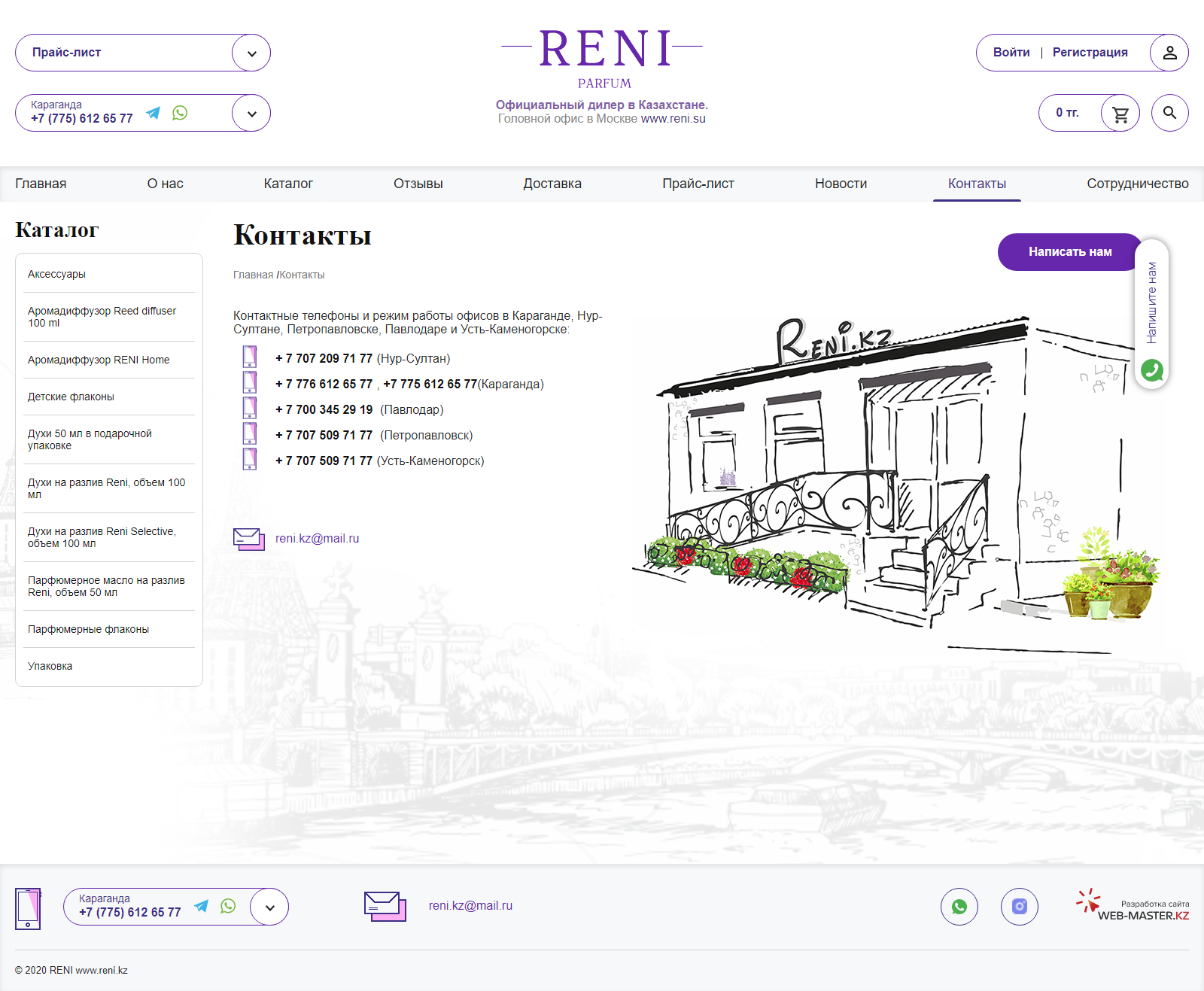
Task: Click Написать нам button
Action: [x=1070, y=252]
